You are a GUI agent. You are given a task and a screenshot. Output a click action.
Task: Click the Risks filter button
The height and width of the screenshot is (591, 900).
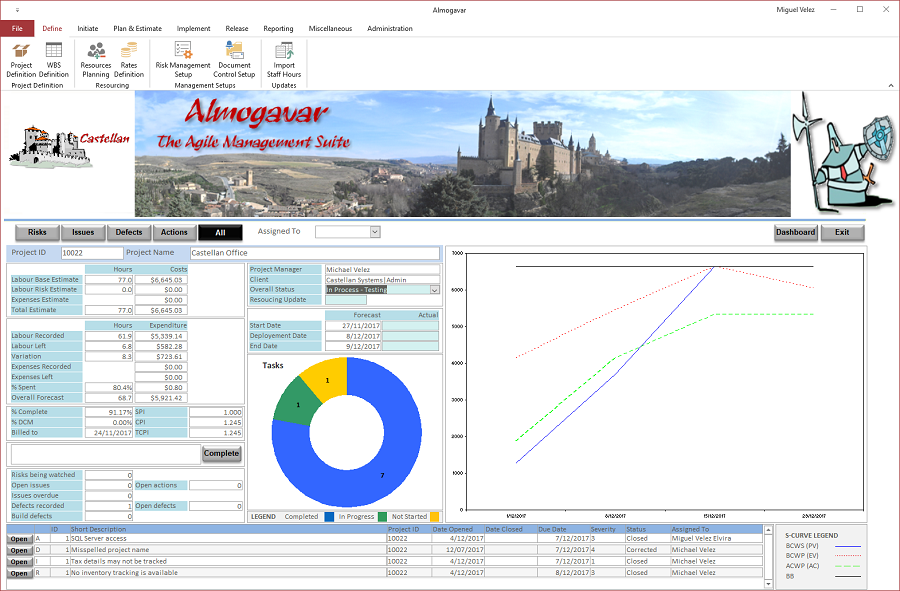coord(37,232)
